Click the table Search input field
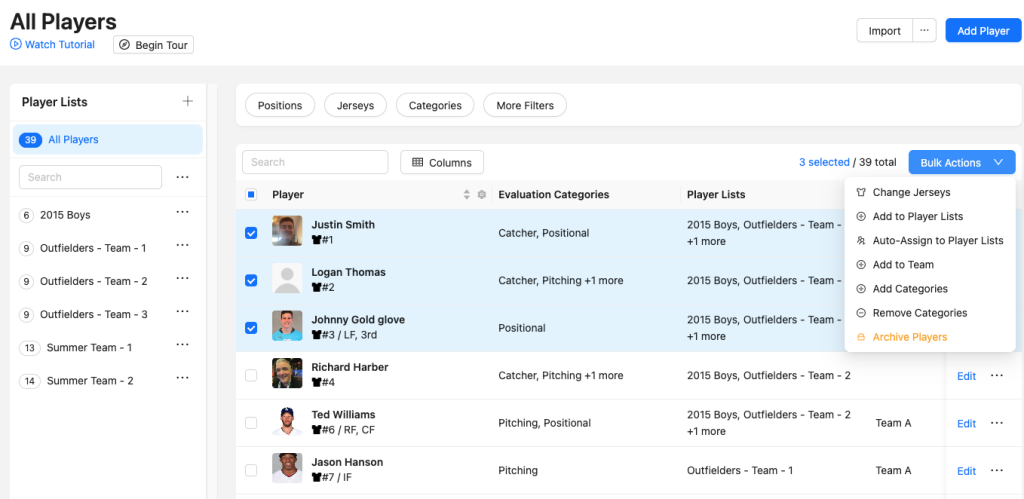The height and width of the screenshot is (499, 1024). 315,162
